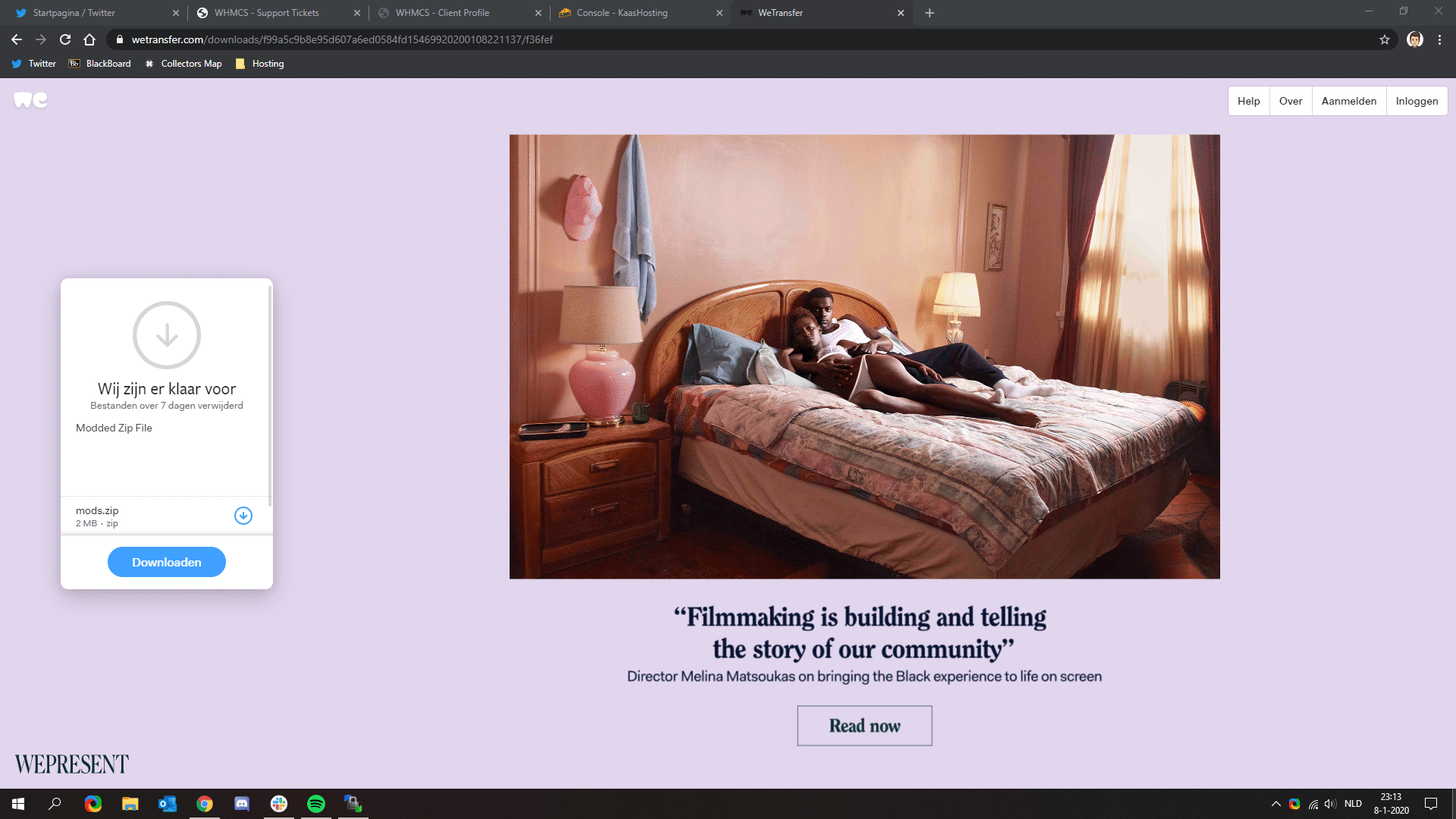This screenshot has width=1456, height=819.
Task: Open the Hosting bookmarks folder
Action: [x=260, y=64]
